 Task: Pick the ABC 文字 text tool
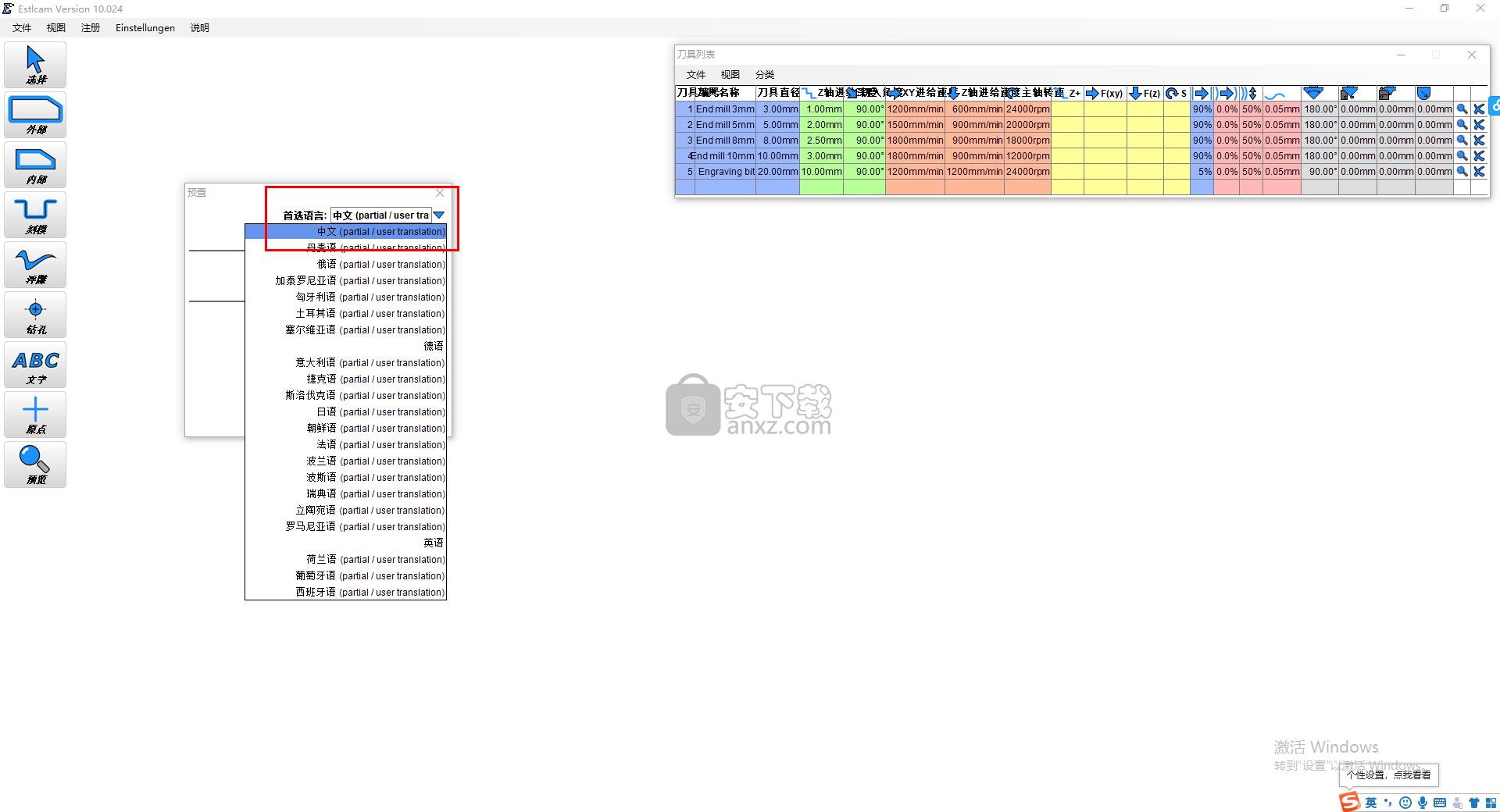pos(35,365)
